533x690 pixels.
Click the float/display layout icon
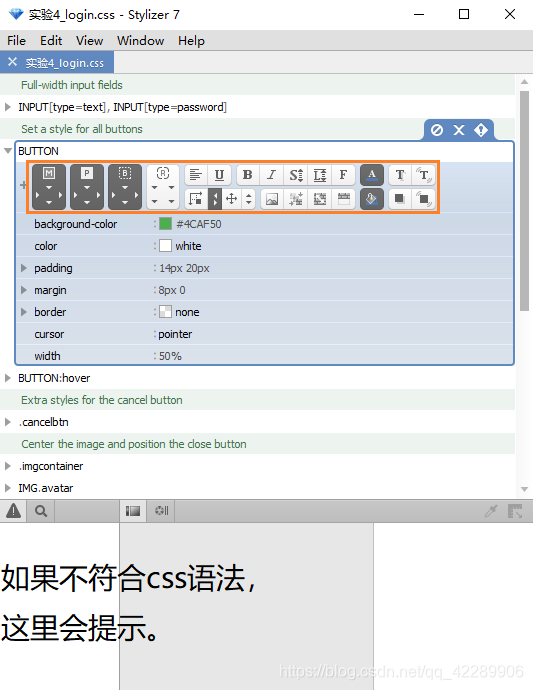coord(195,199)
